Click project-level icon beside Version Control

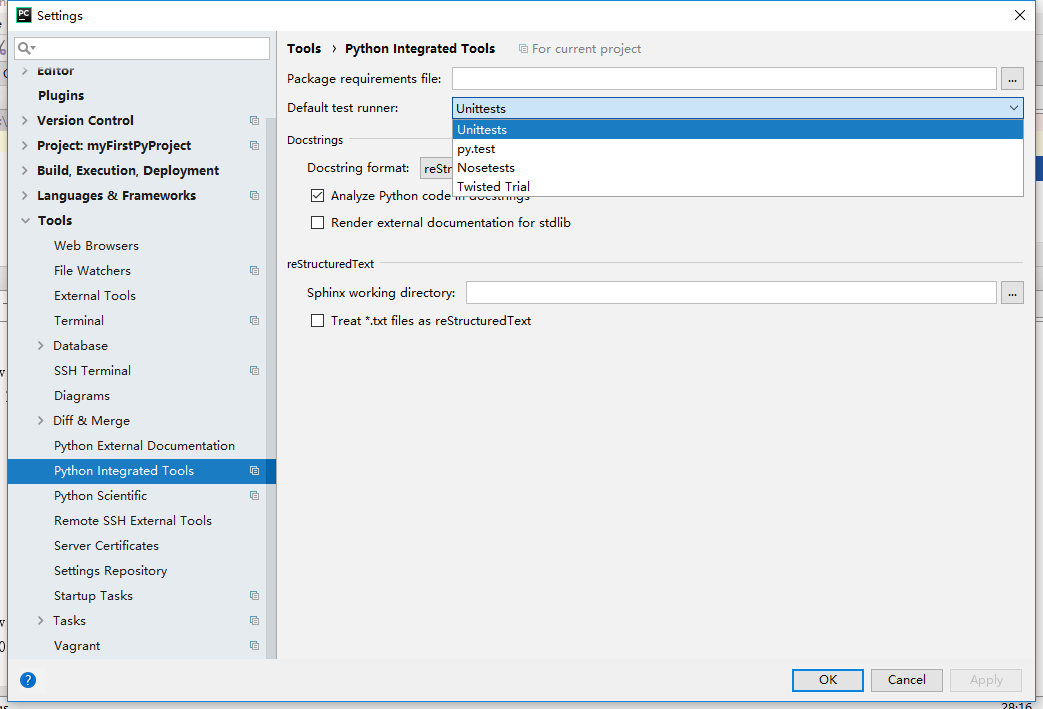click(x=254, y=121)
